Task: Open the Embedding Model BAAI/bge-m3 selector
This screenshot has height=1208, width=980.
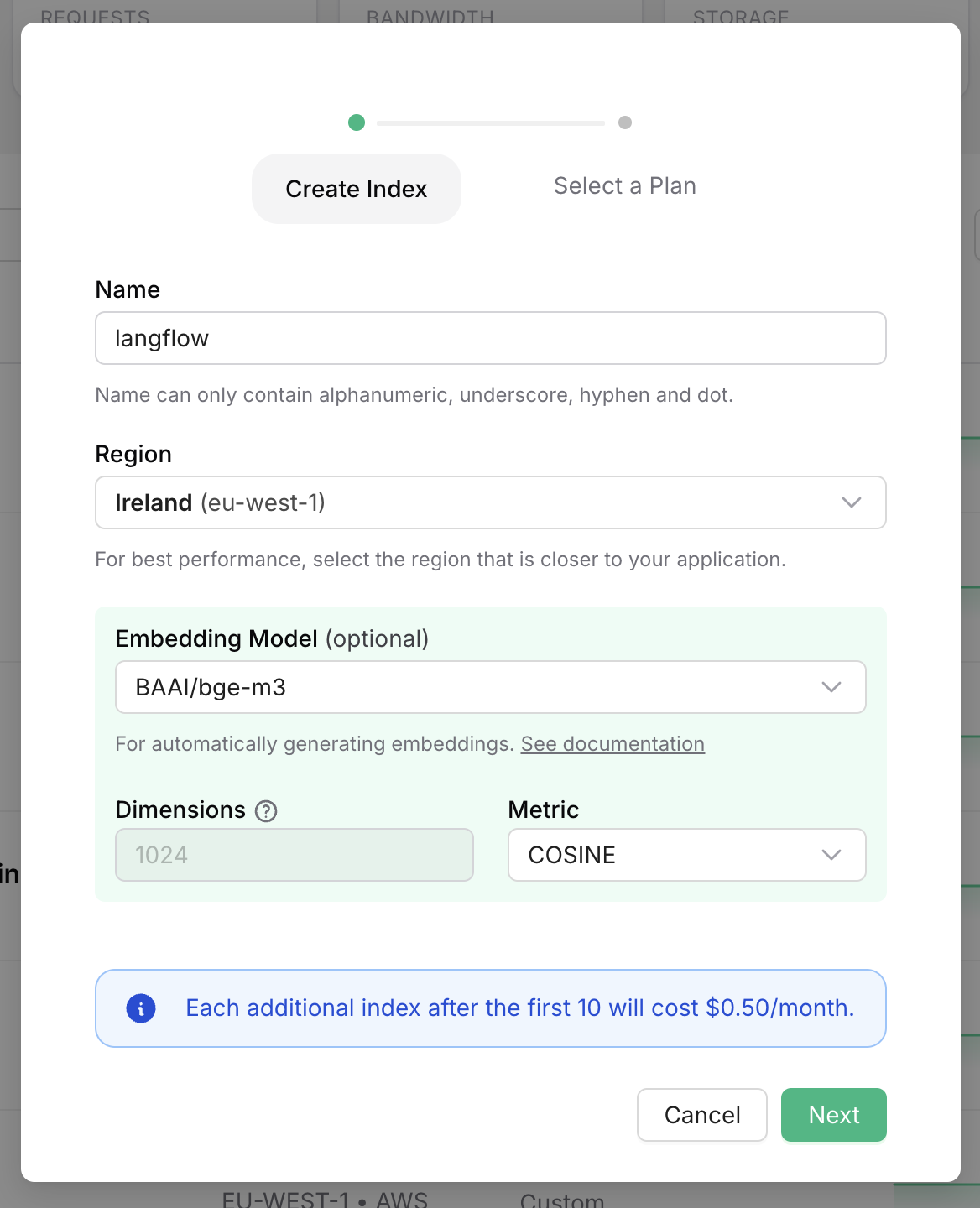Action: point(491,687)
